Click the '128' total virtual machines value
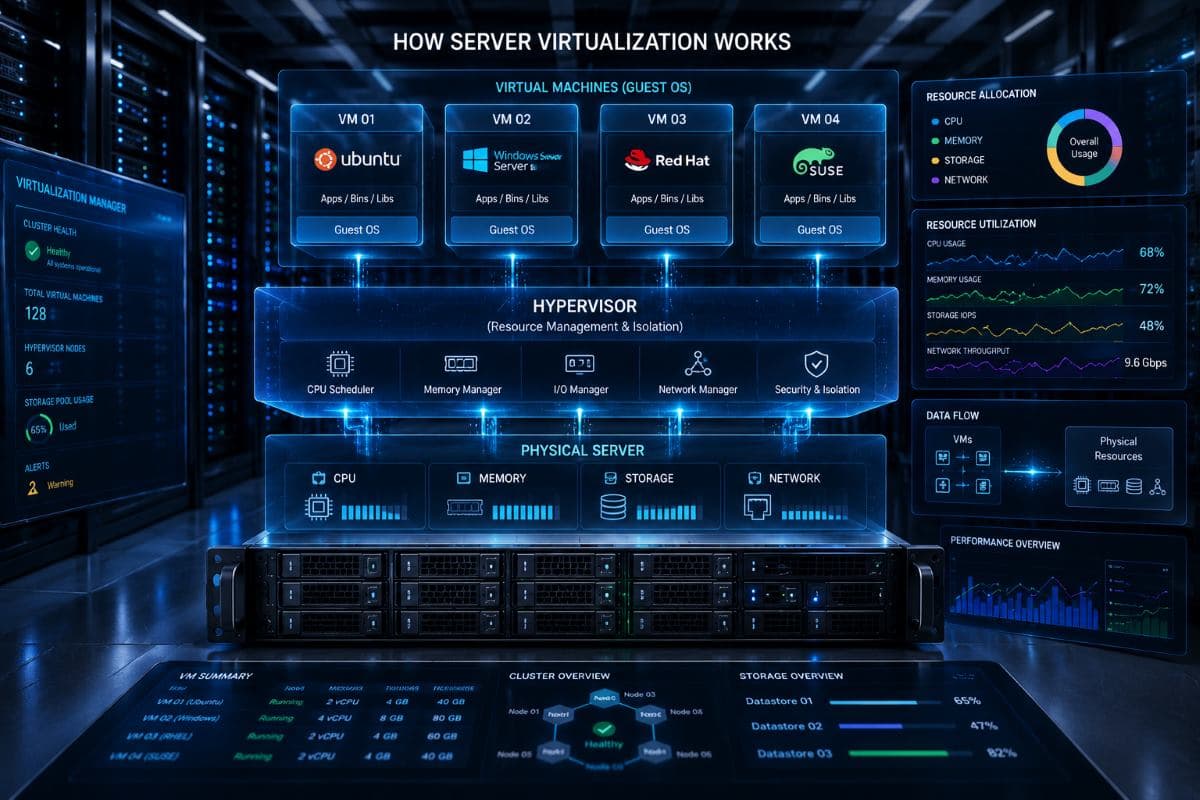 click(x=35, y=314)
